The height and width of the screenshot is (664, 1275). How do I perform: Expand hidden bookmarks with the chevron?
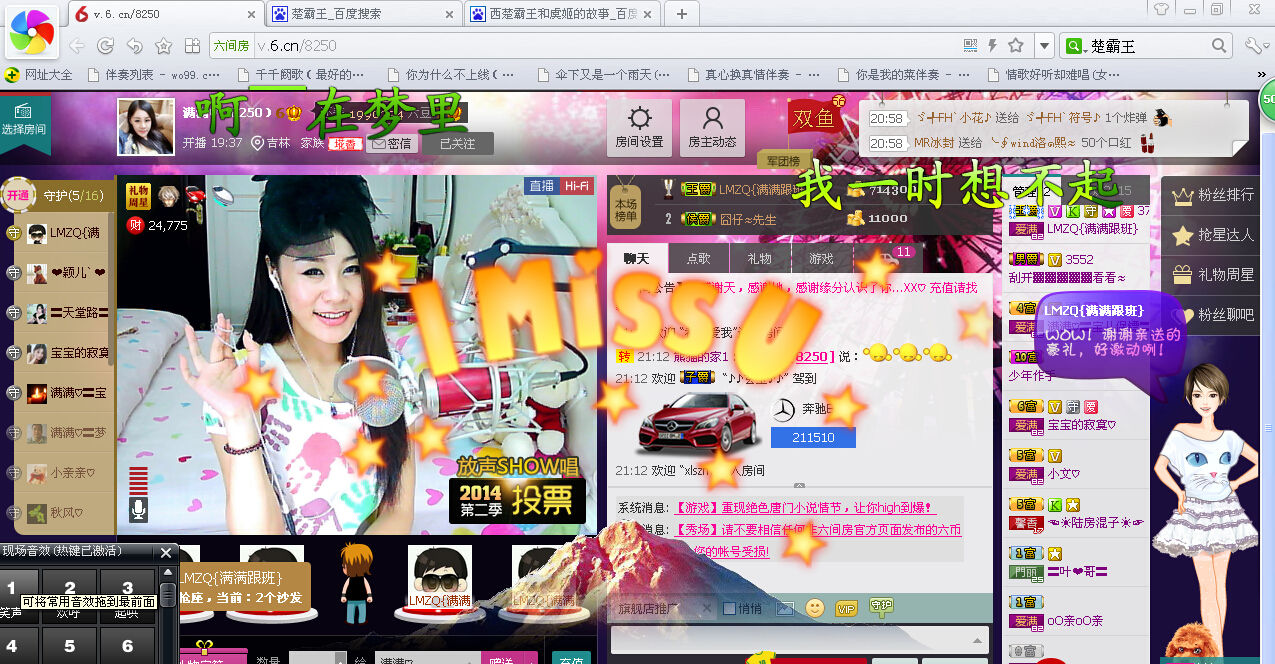pyautogui.click(x=1262, y=75)
